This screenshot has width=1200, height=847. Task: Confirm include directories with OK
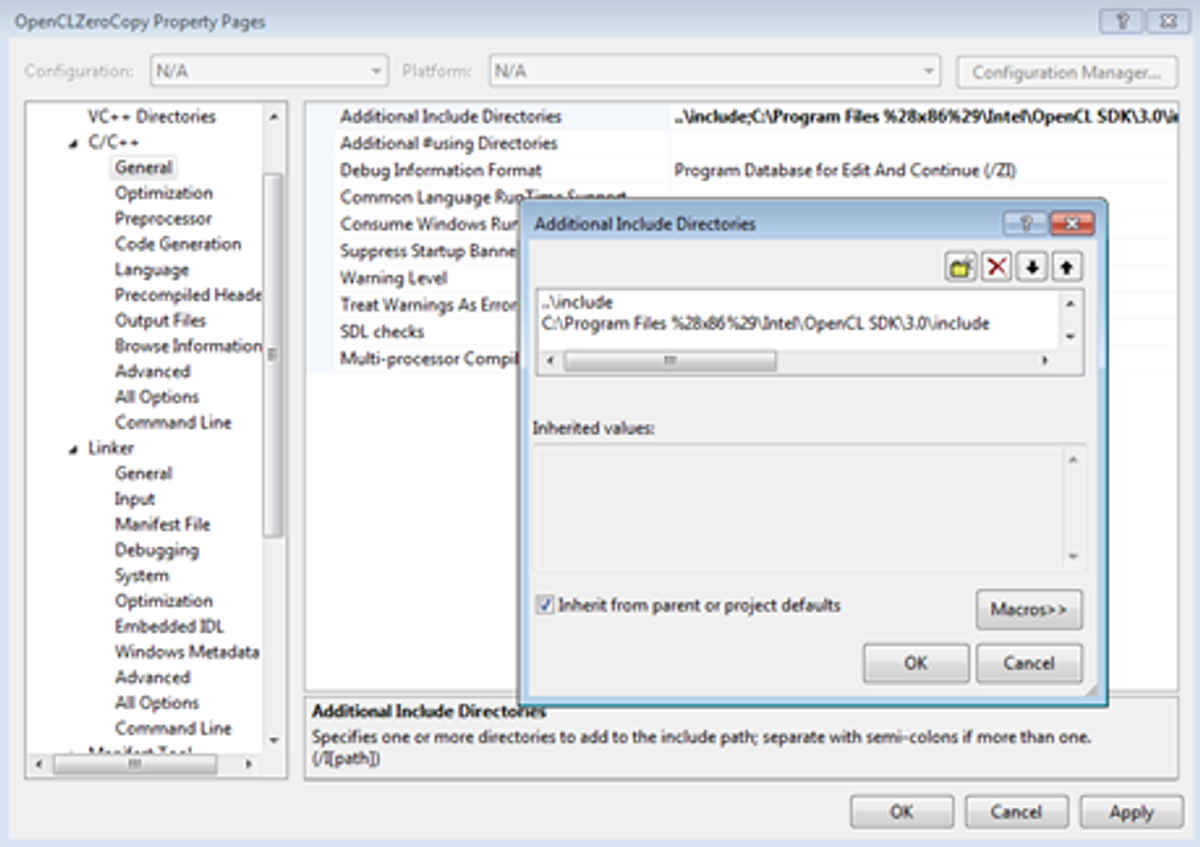tap(915, 662)
